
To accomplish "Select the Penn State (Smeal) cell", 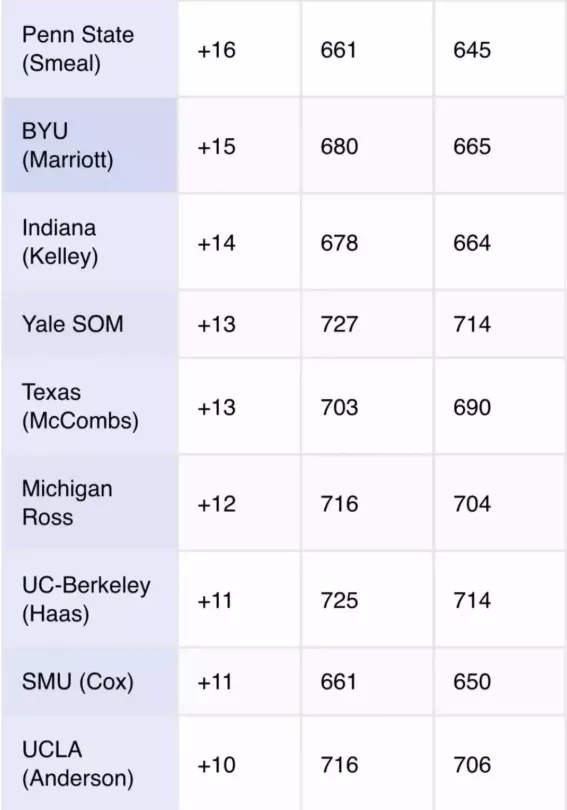I will pos(90,49).
